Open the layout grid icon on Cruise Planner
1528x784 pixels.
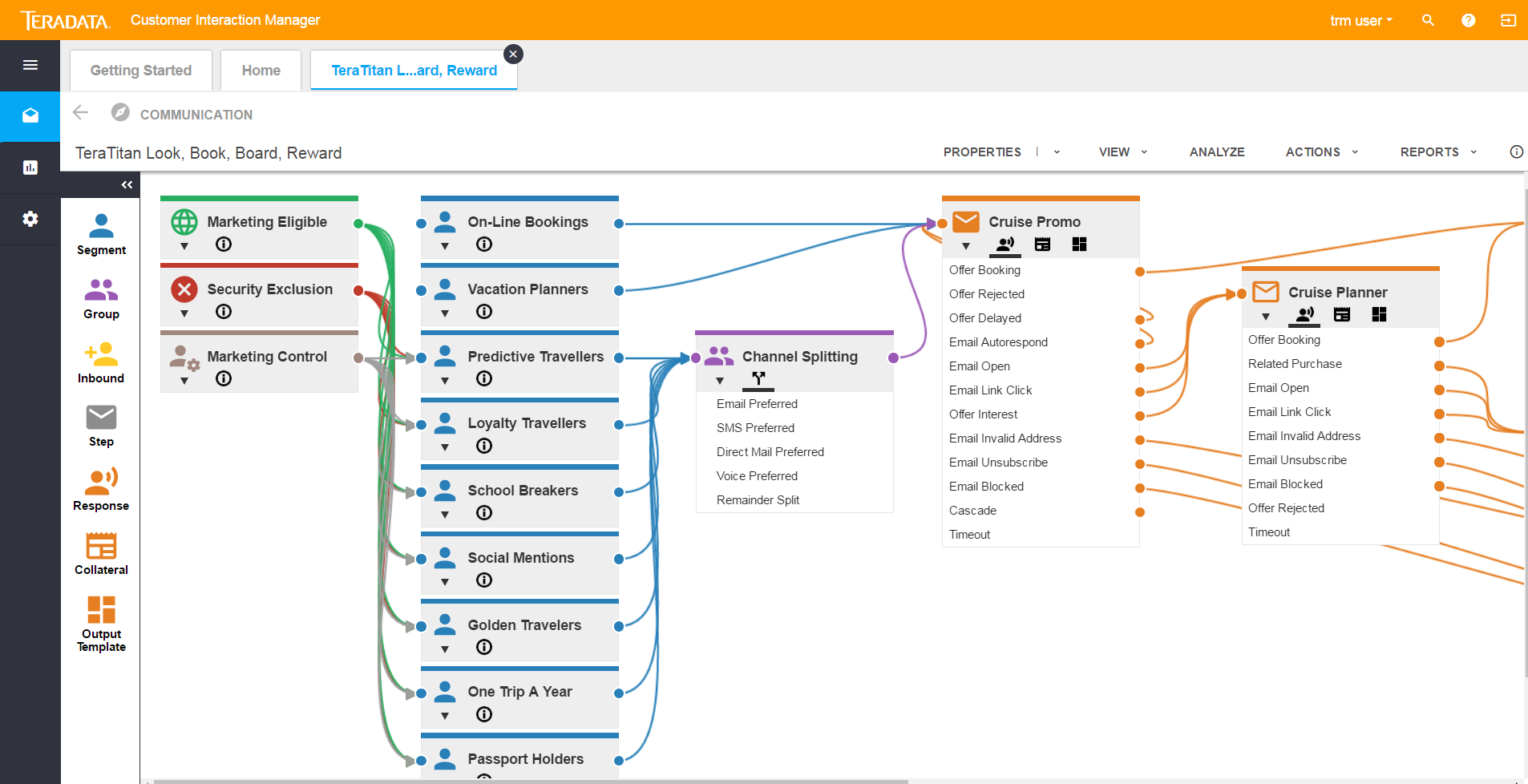point(1380,314)
